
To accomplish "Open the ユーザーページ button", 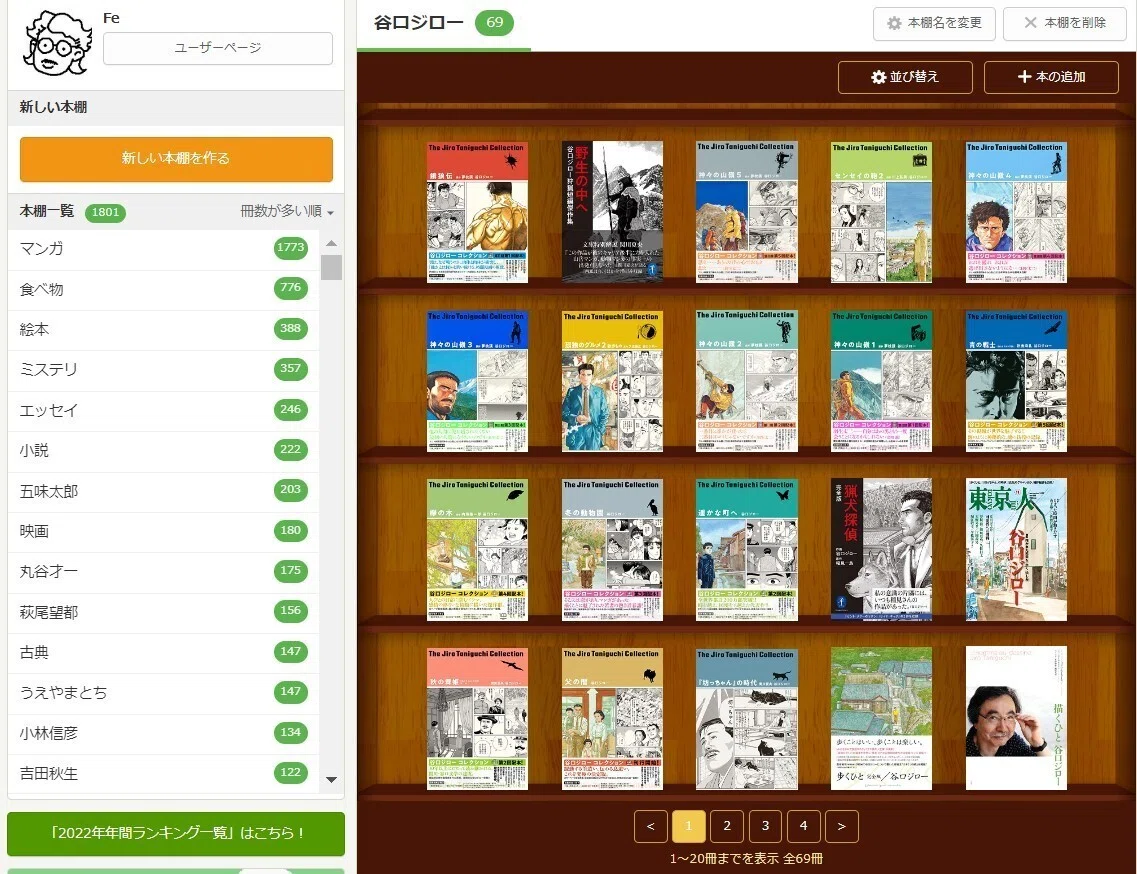I will tap(218, 48).
